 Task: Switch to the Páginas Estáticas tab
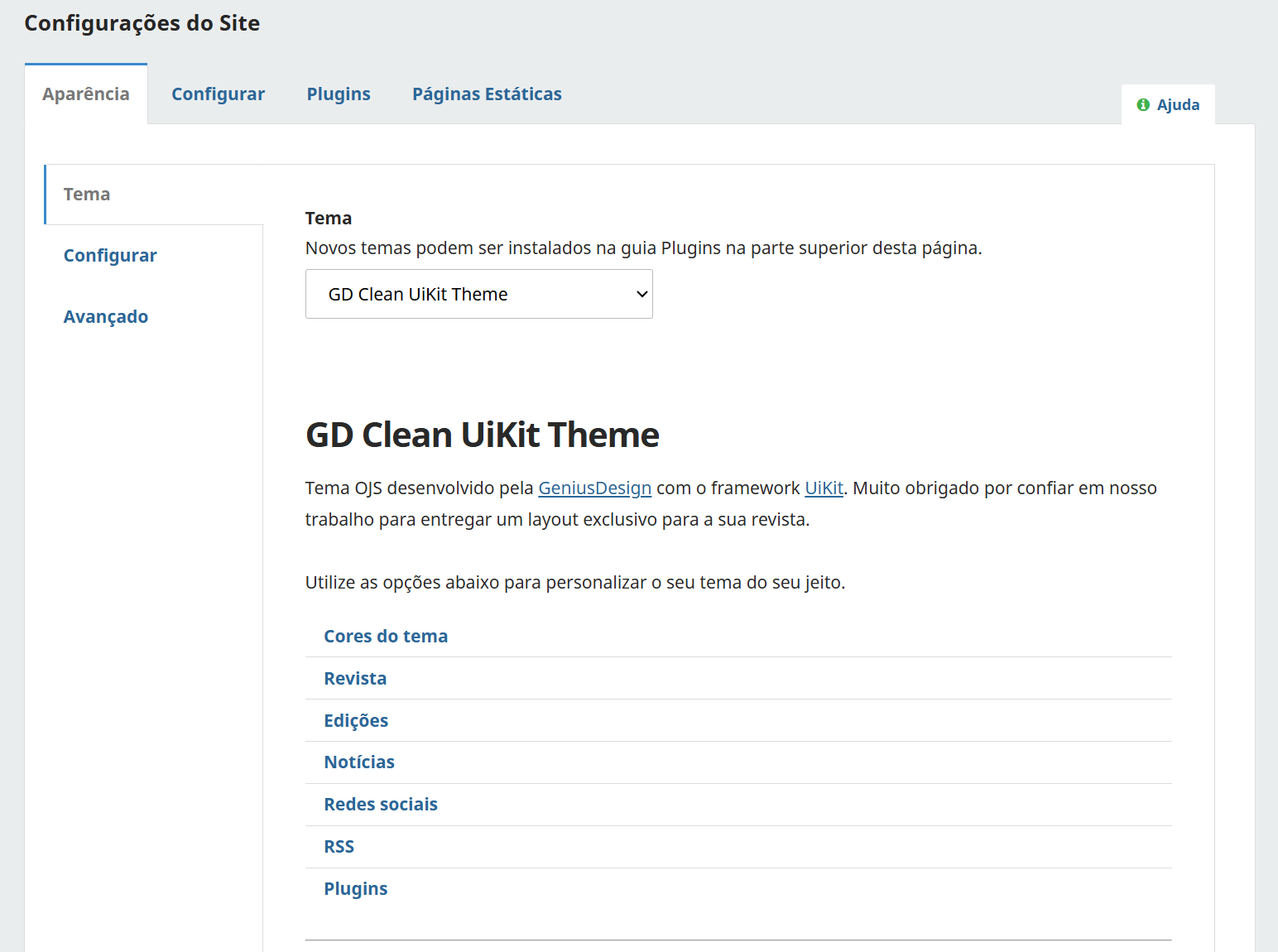pyautogui.click(x=487, y=94)
